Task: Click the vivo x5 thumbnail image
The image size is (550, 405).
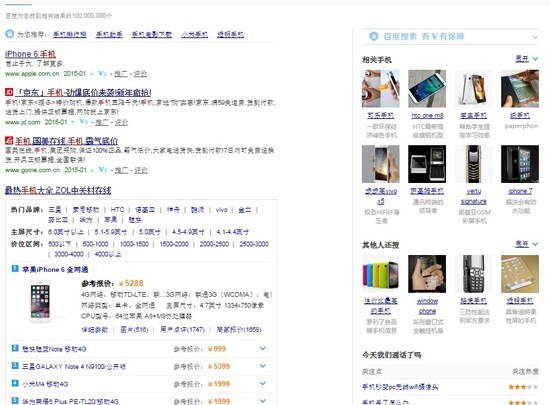Action: coord(381,164)
